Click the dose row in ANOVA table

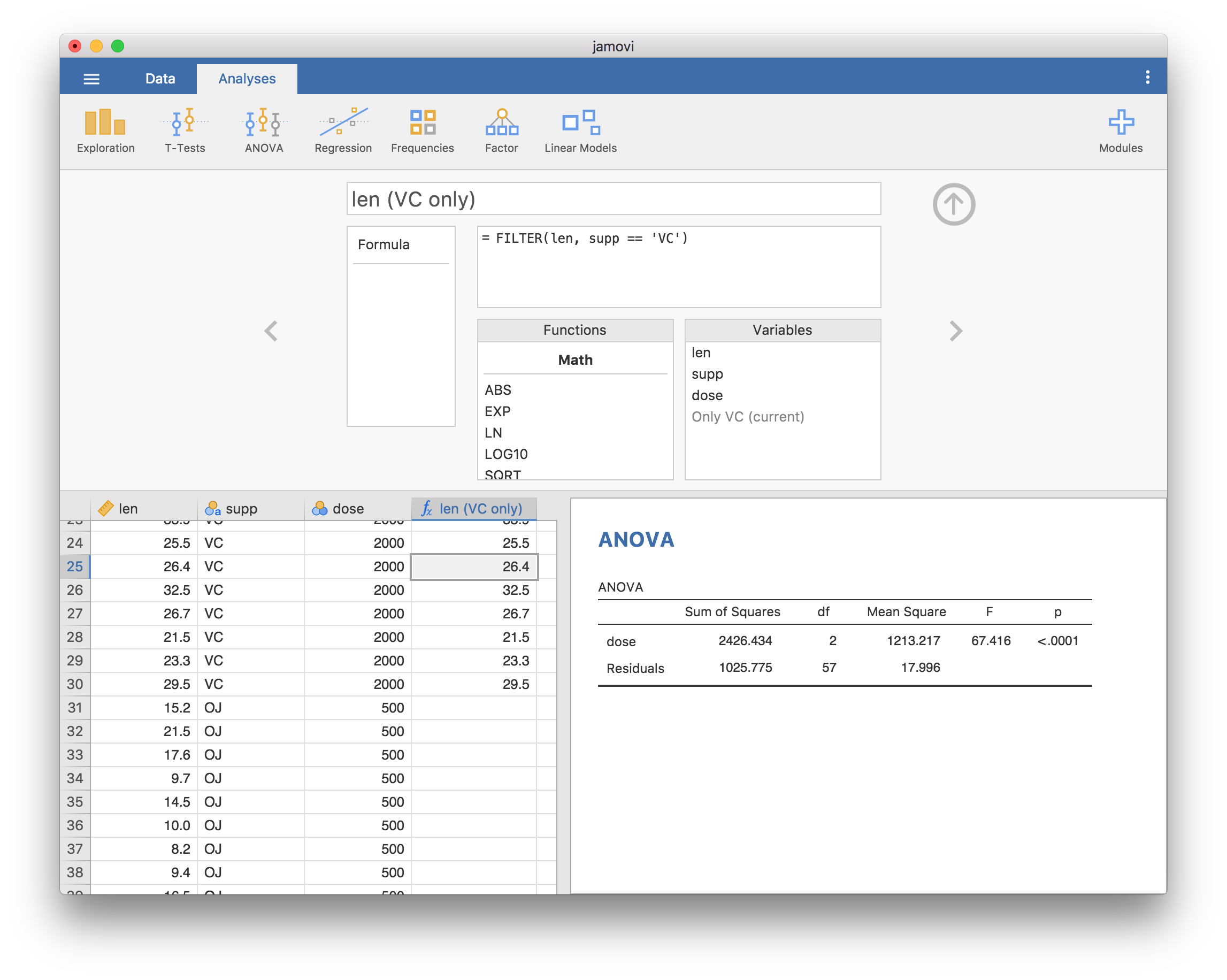[845, 641]
